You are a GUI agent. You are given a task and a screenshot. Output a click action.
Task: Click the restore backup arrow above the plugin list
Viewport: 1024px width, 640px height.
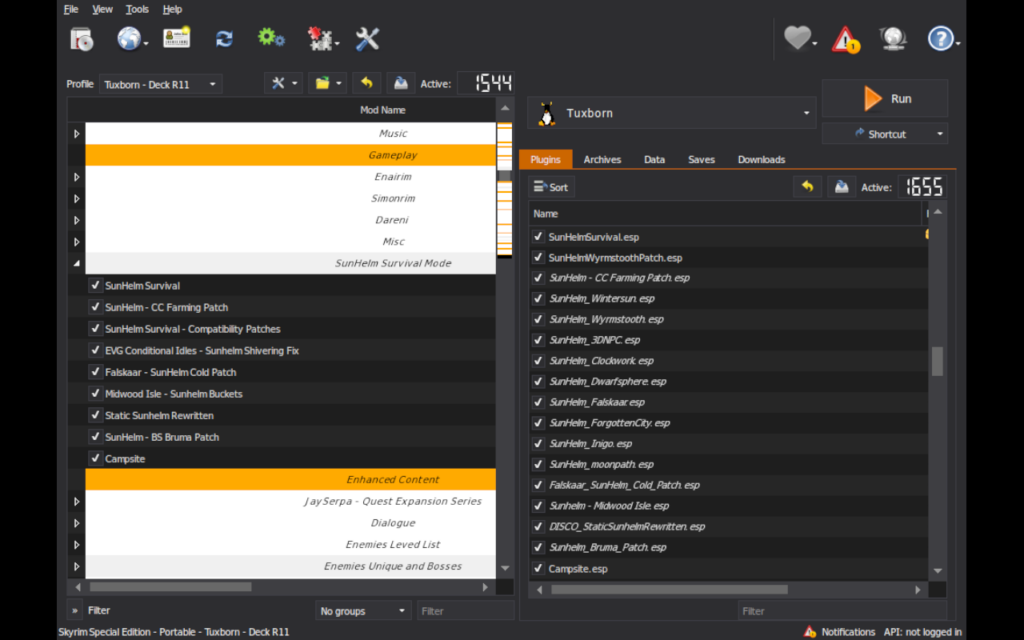click(807, 187)
